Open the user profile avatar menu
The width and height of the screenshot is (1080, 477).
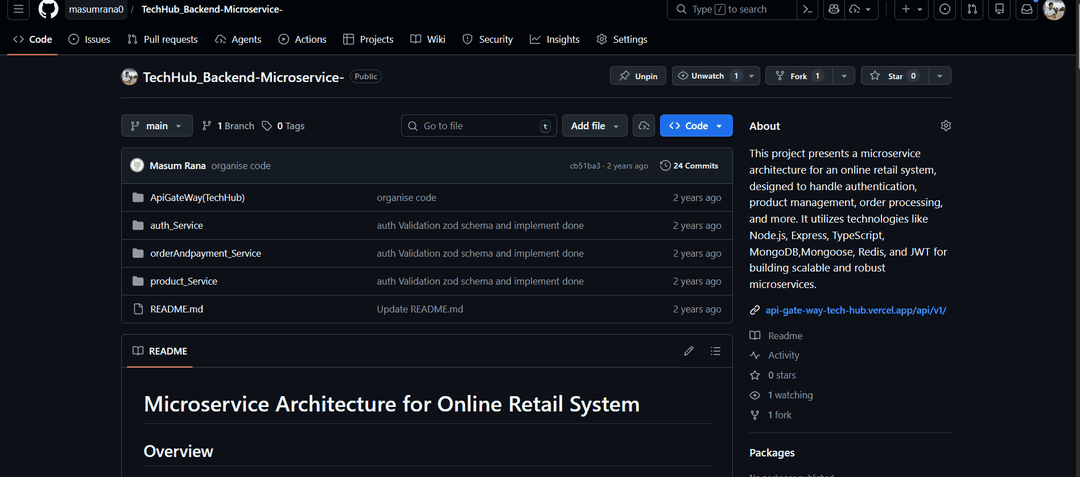pos(1054,10)
